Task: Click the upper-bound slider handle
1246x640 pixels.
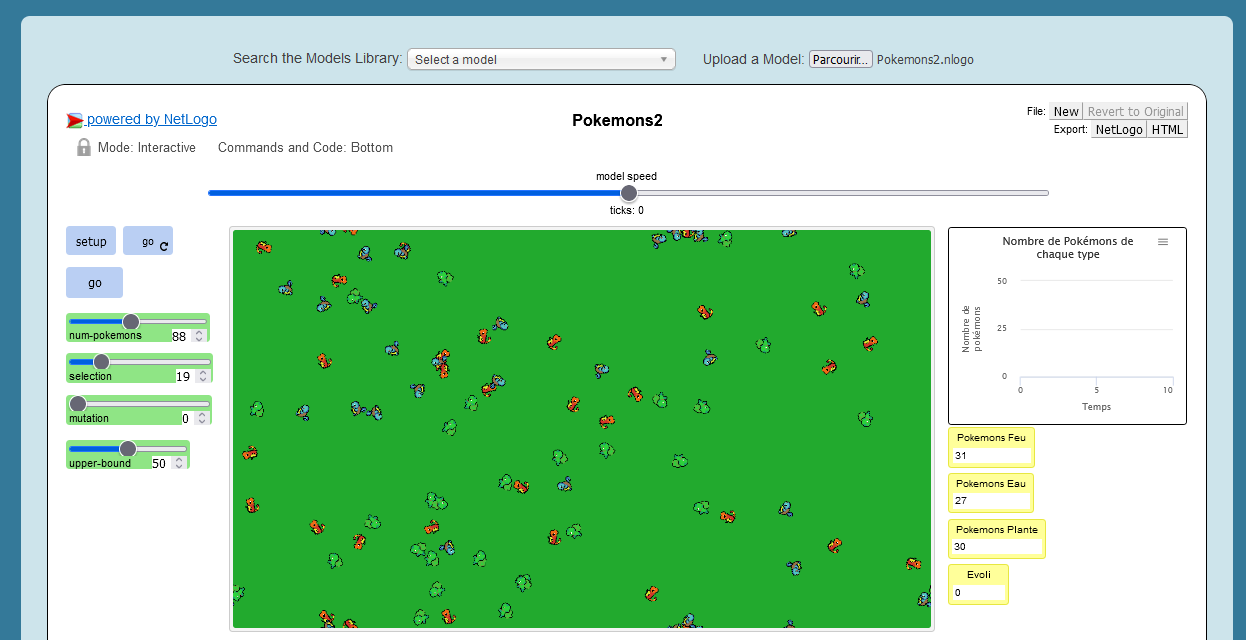Action: coord(128,449)
